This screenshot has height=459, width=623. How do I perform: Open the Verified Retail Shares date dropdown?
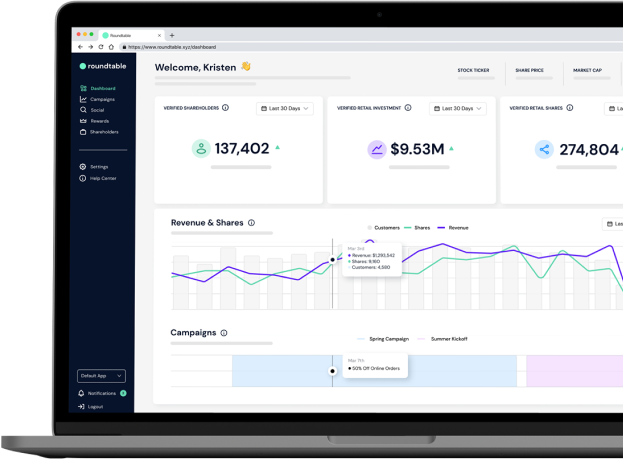pos(613,108)
